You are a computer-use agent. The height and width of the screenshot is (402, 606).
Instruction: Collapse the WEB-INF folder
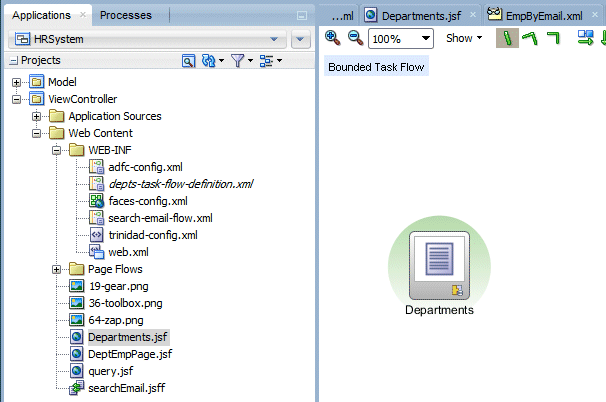tap(56, 150)
